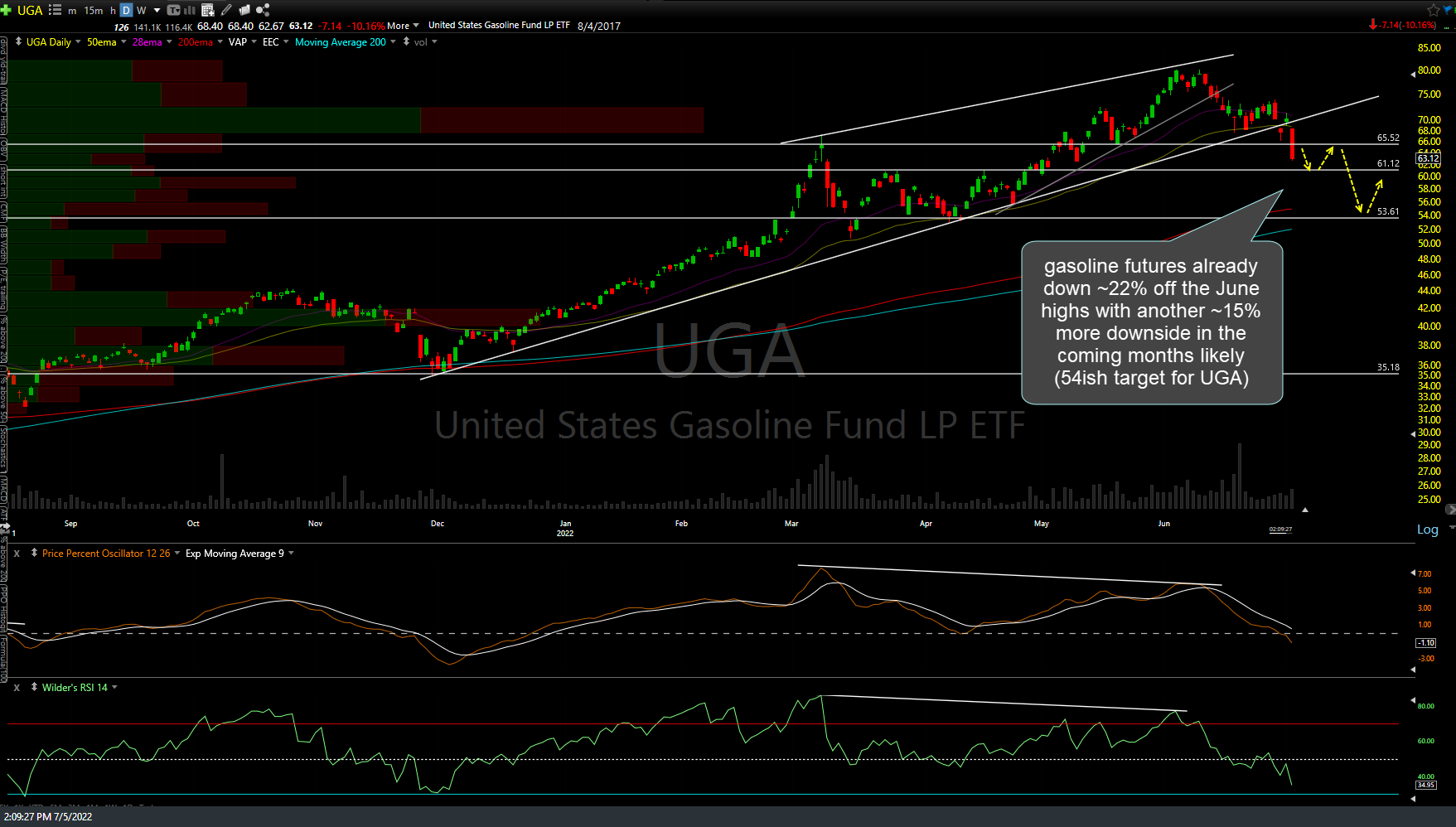Click the share chart icon
The height and width of the screenshot is (827, 1456).
(x=264, y=10)
